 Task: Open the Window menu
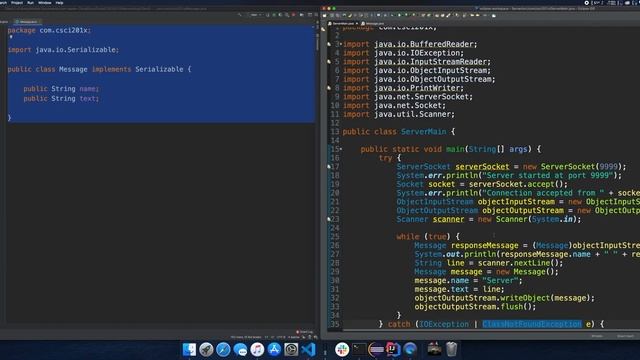point(44,2)
